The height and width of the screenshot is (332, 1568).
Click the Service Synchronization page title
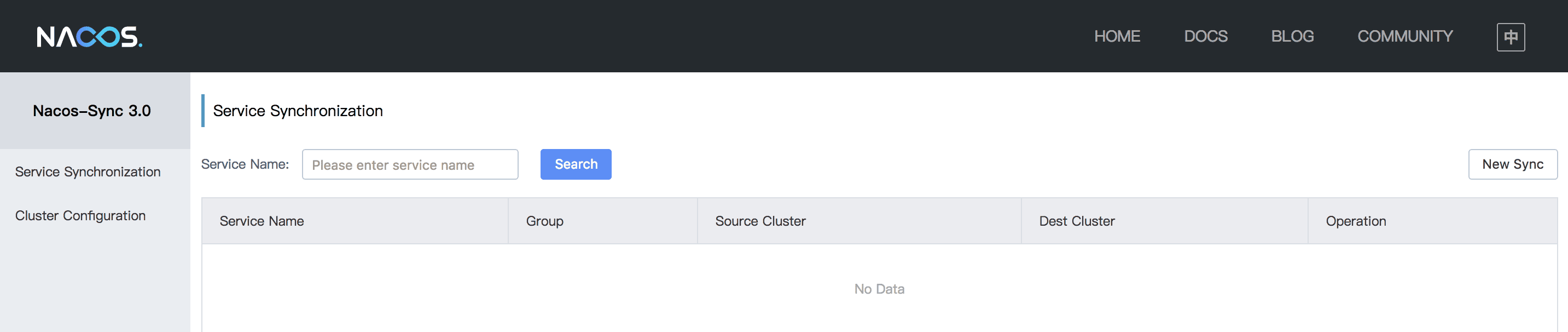point(298,111)
